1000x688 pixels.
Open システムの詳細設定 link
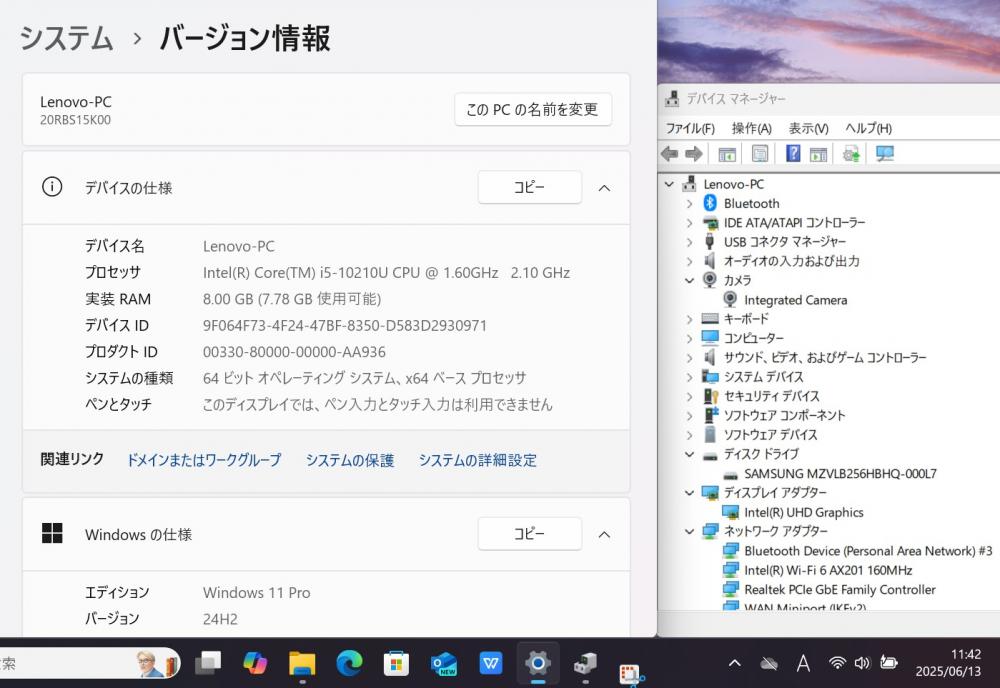click(478, 460)
